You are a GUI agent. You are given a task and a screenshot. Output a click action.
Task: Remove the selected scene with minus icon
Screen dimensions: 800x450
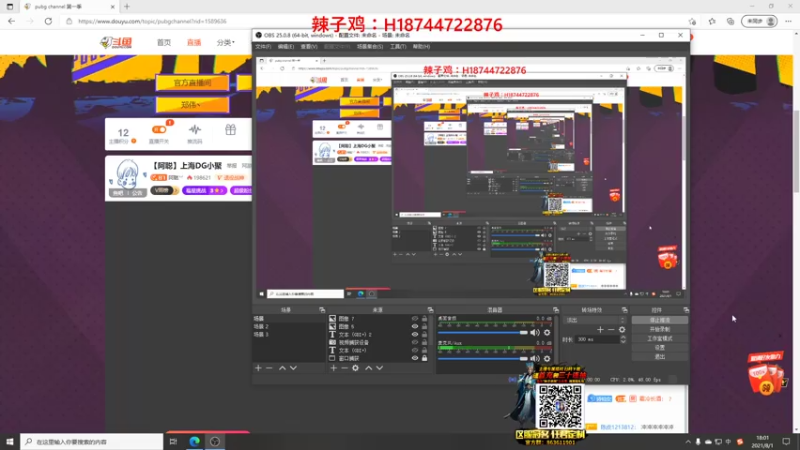tap(269, 368)
